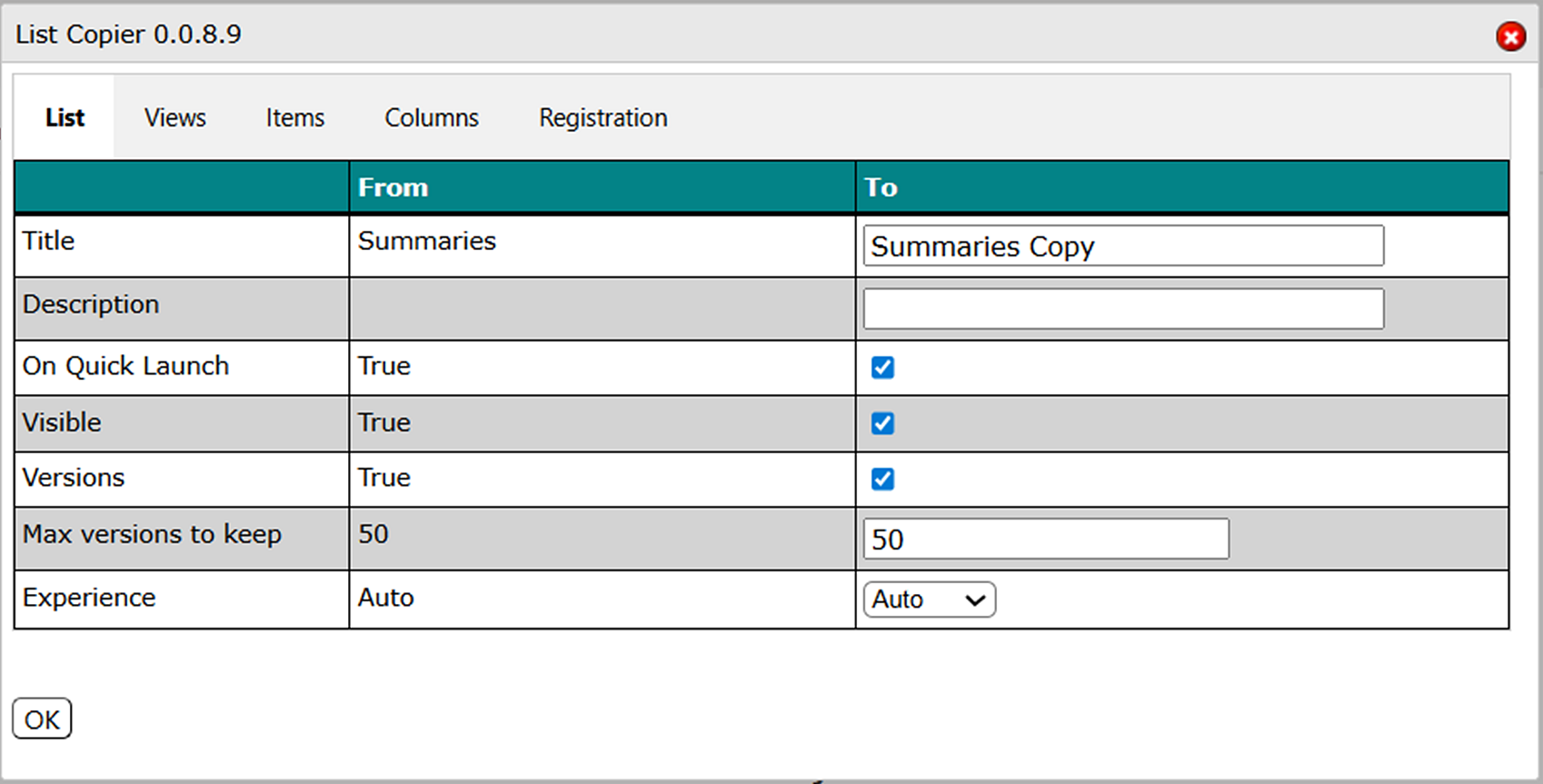Close the List Copier dialog

coord(1510,36)
